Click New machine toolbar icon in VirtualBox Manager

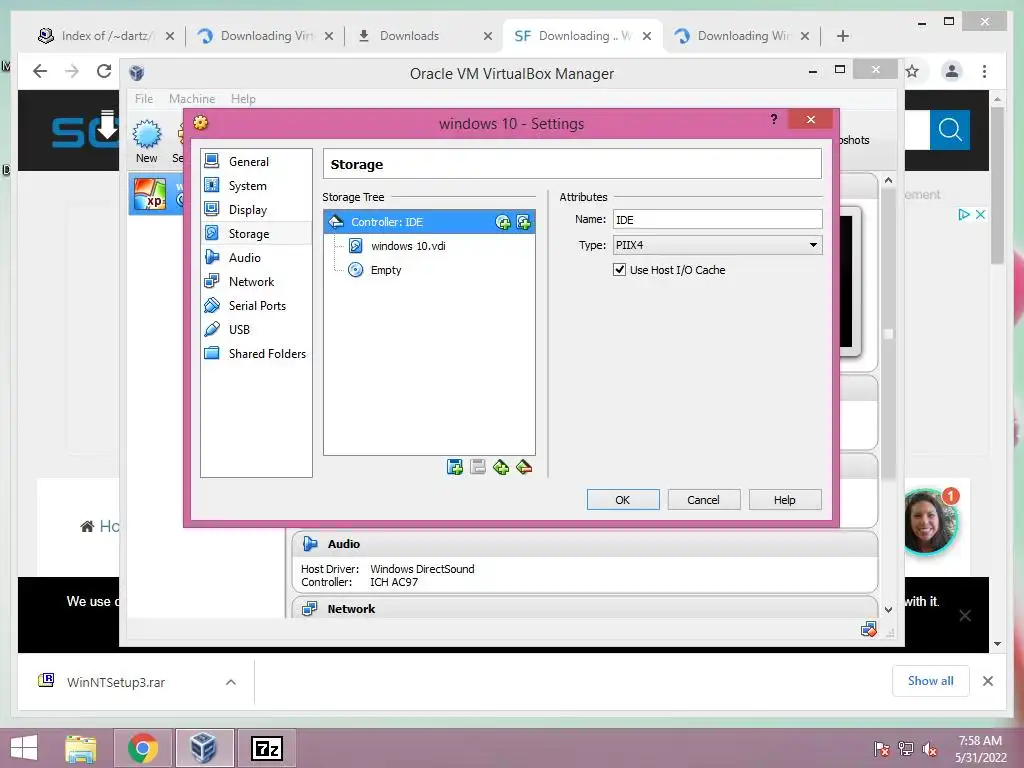tap(146, 140)
